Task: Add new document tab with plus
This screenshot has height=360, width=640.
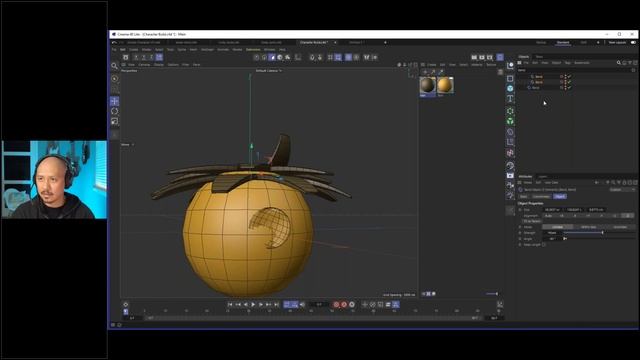Action: point(385,42)
